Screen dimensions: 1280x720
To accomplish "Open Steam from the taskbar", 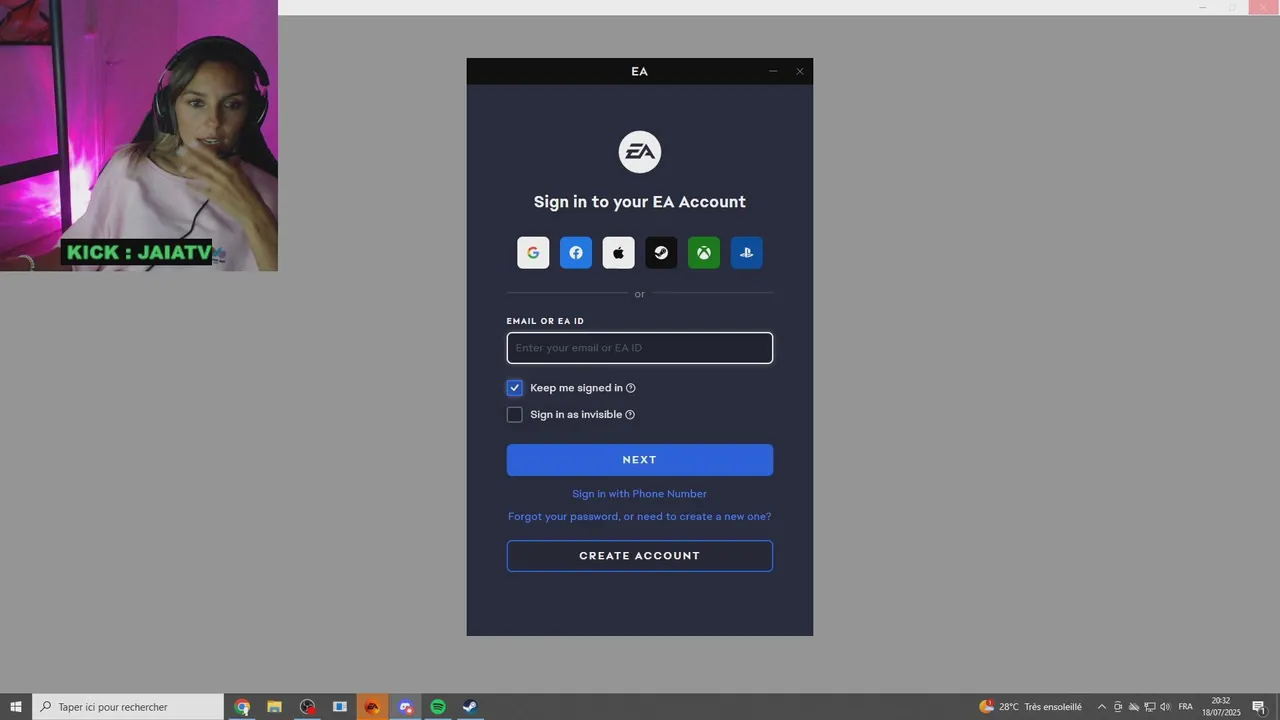I will [x=470, y=707].
